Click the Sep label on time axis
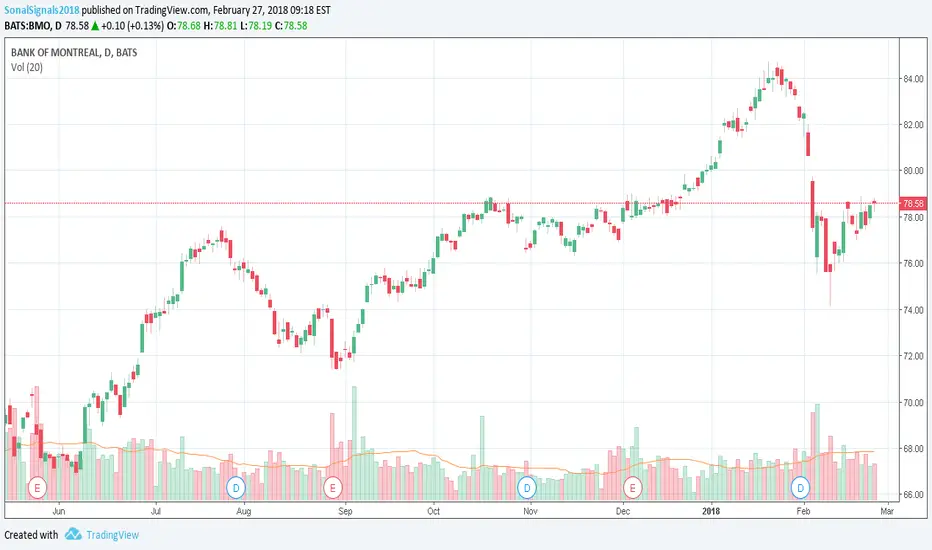 point(345,511)
